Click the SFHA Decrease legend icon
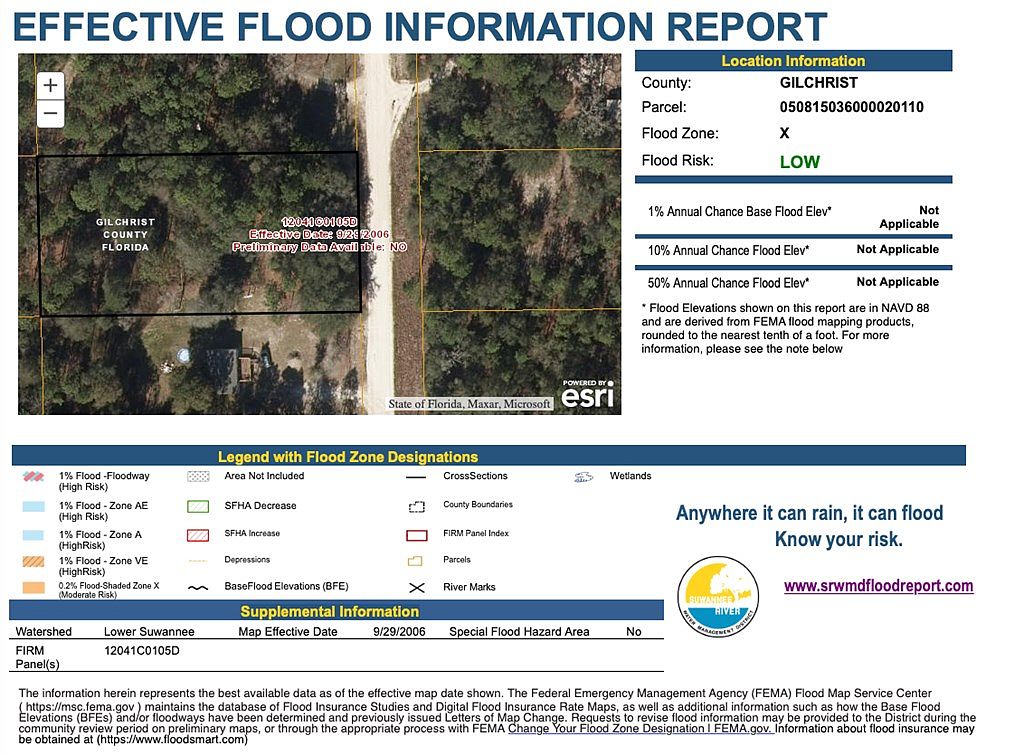 point(198,506)
